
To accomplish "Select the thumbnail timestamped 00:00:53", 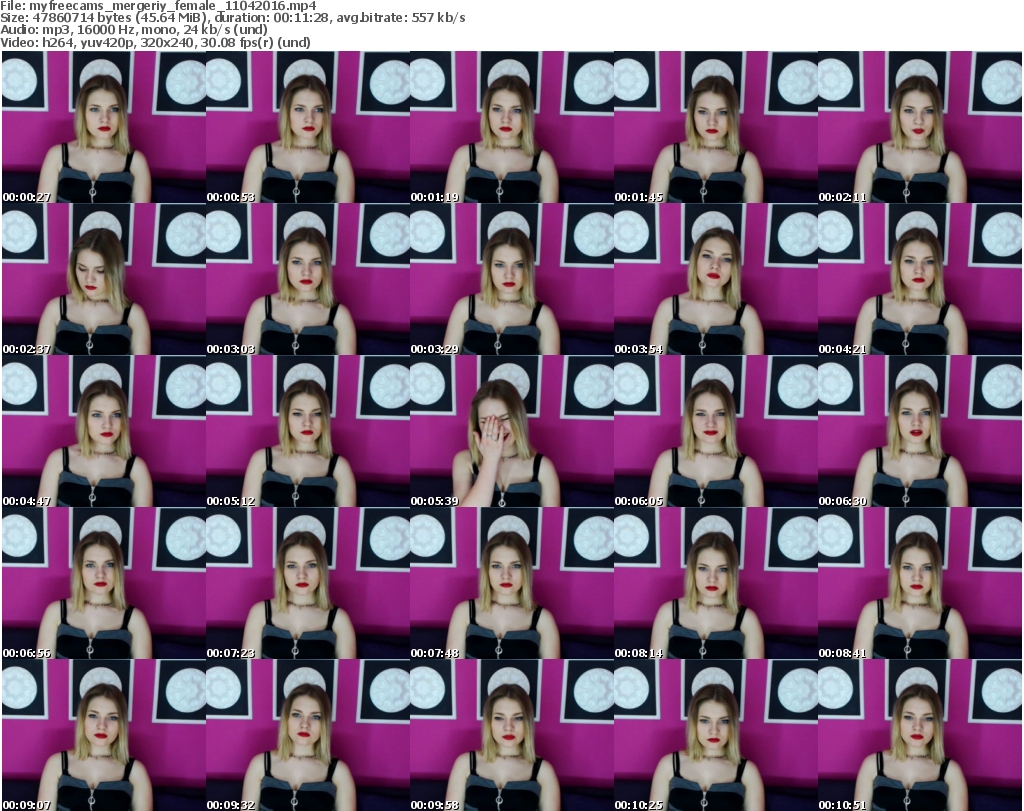I will pyautogui.click(x=308, y=127).
